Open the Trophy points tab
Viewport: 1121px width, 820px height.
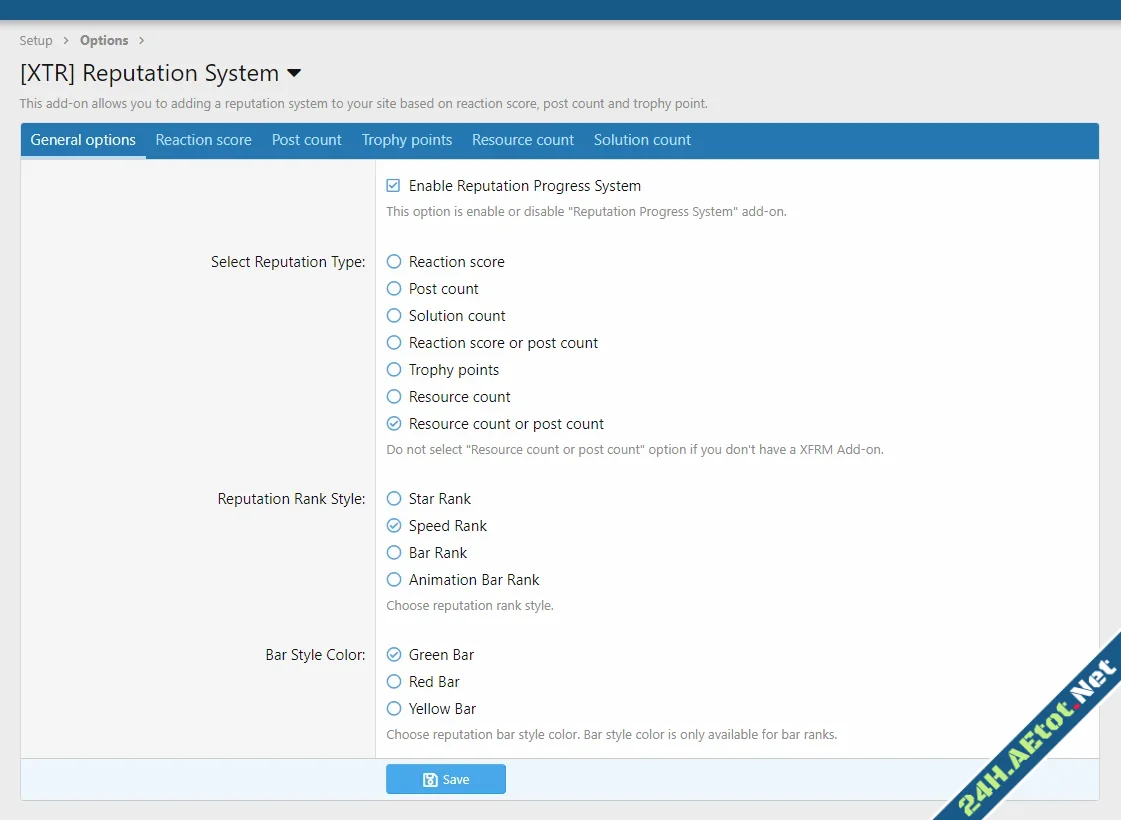pyautogui.click(x=407, y=140)
